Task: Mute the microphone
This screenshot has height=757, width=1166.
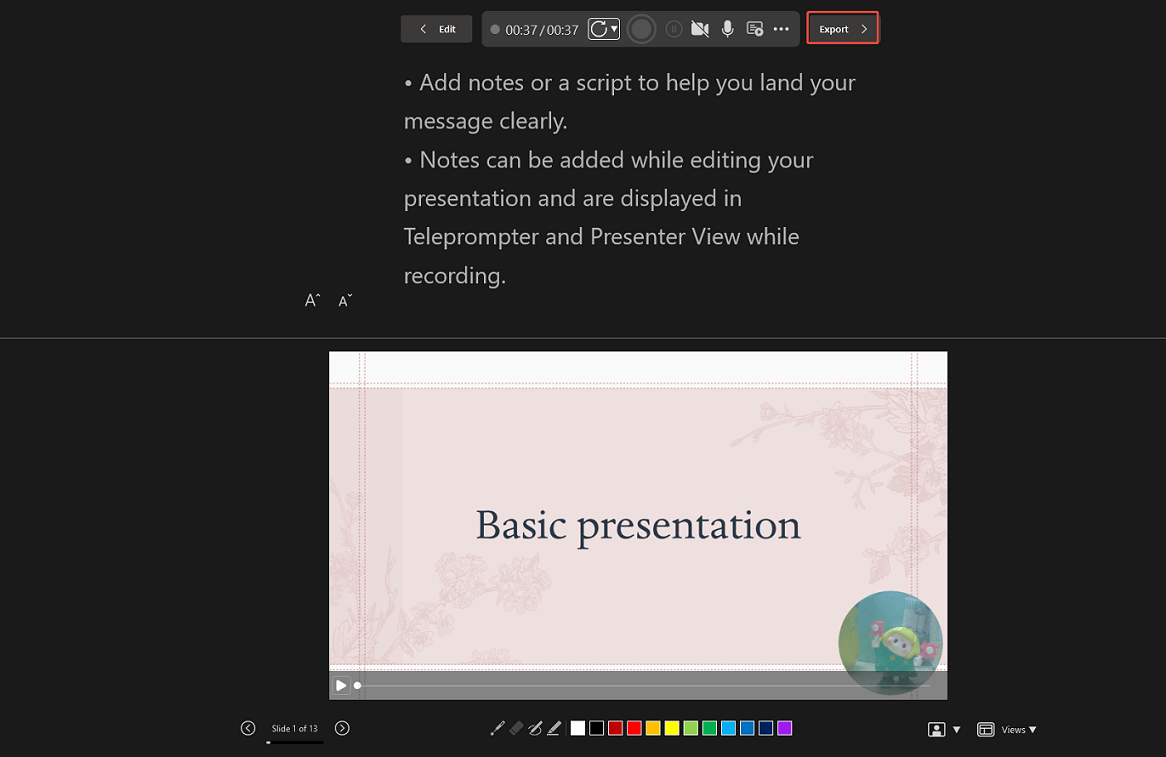Action: (727, 29)
